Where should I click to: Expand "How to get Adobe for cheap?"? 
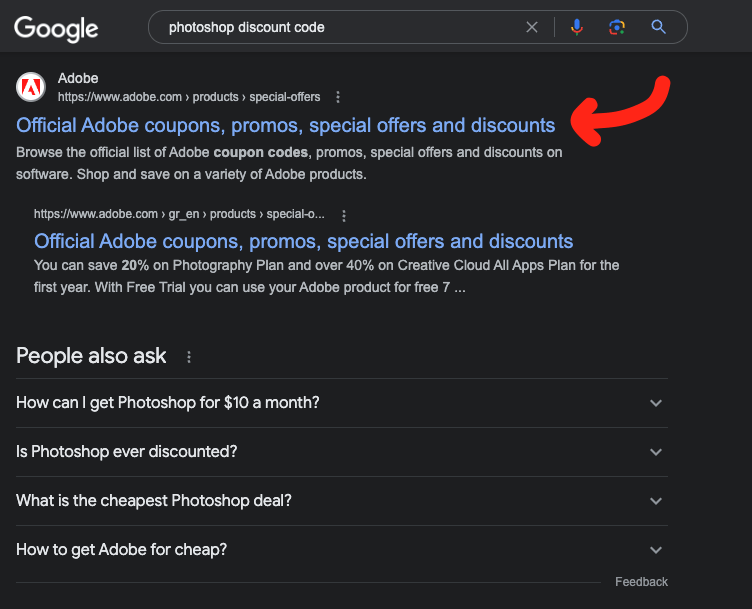pos(341,550)
